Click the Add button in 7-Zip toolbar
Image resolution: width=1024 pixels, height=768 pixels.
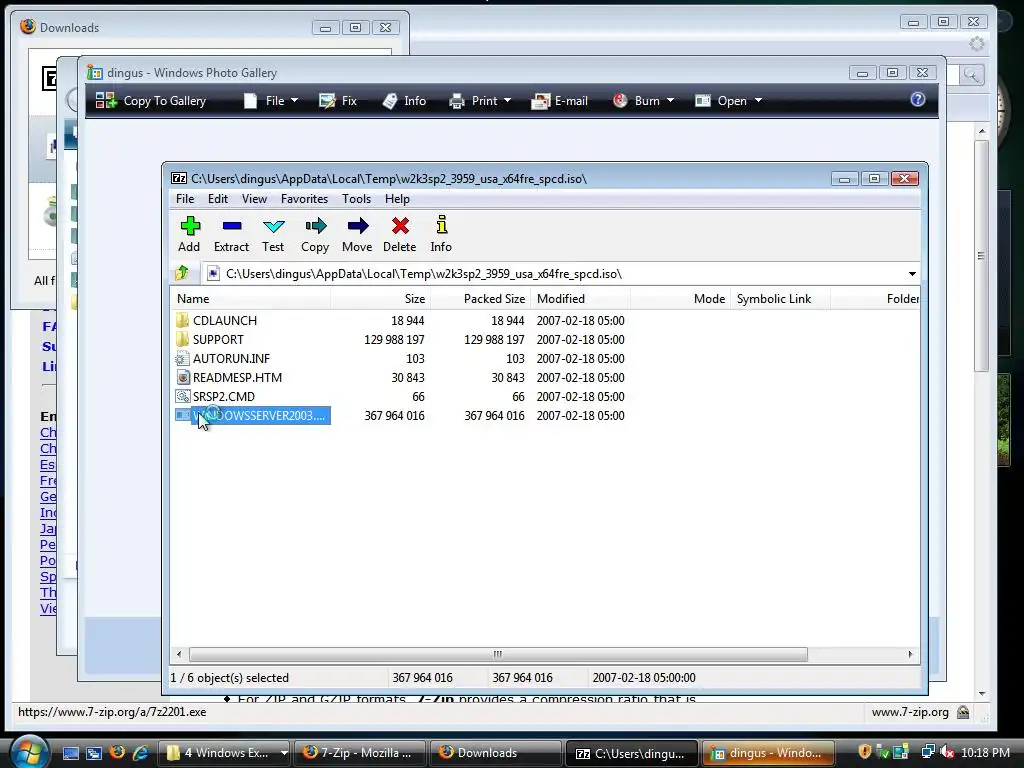(x=189, y=234)
